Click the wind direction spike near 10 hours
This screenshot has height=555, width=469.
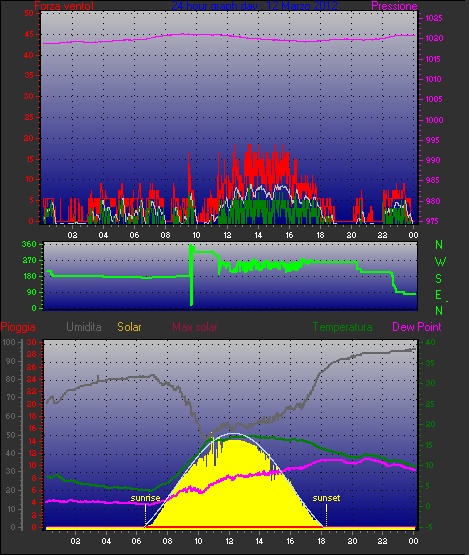pos(191,274)
